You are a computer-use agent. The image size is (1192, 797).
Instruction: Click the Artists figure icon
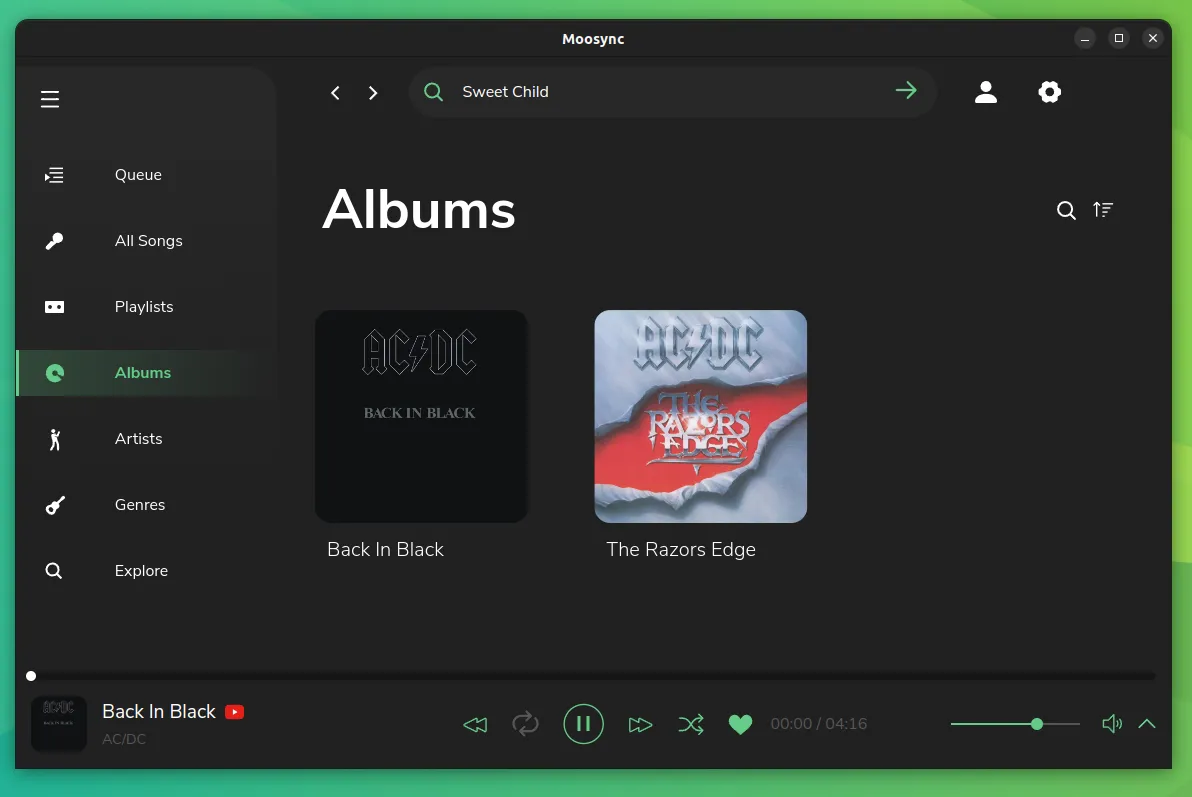tap(54, 440)
